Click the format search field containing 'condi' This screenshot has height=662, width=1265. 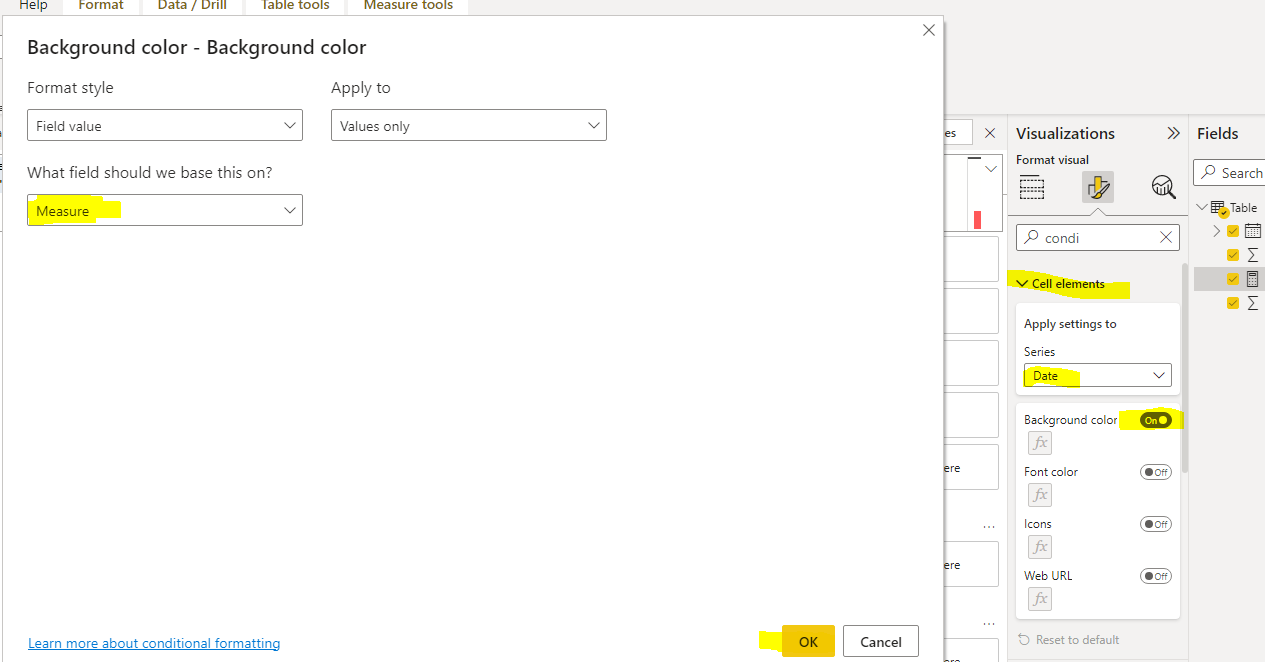(1098, 237)
